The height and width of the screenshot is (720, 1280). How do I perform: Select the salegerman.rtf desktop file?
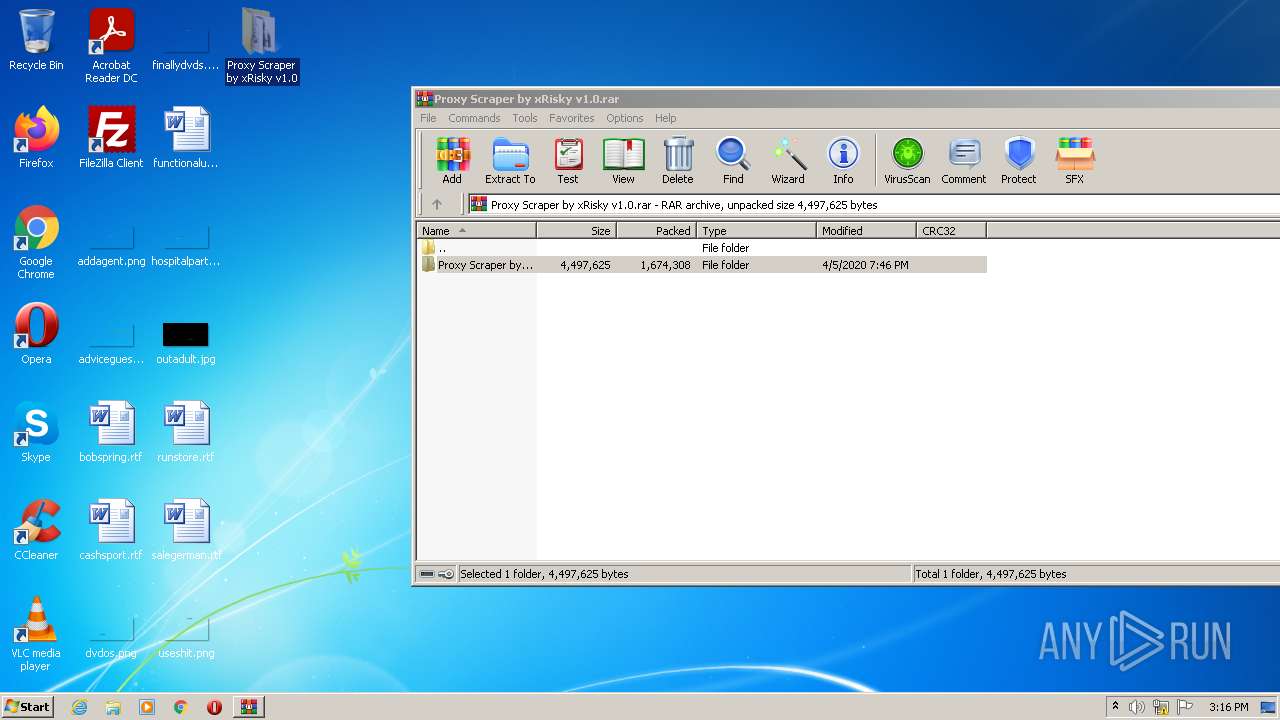point(186,530)
